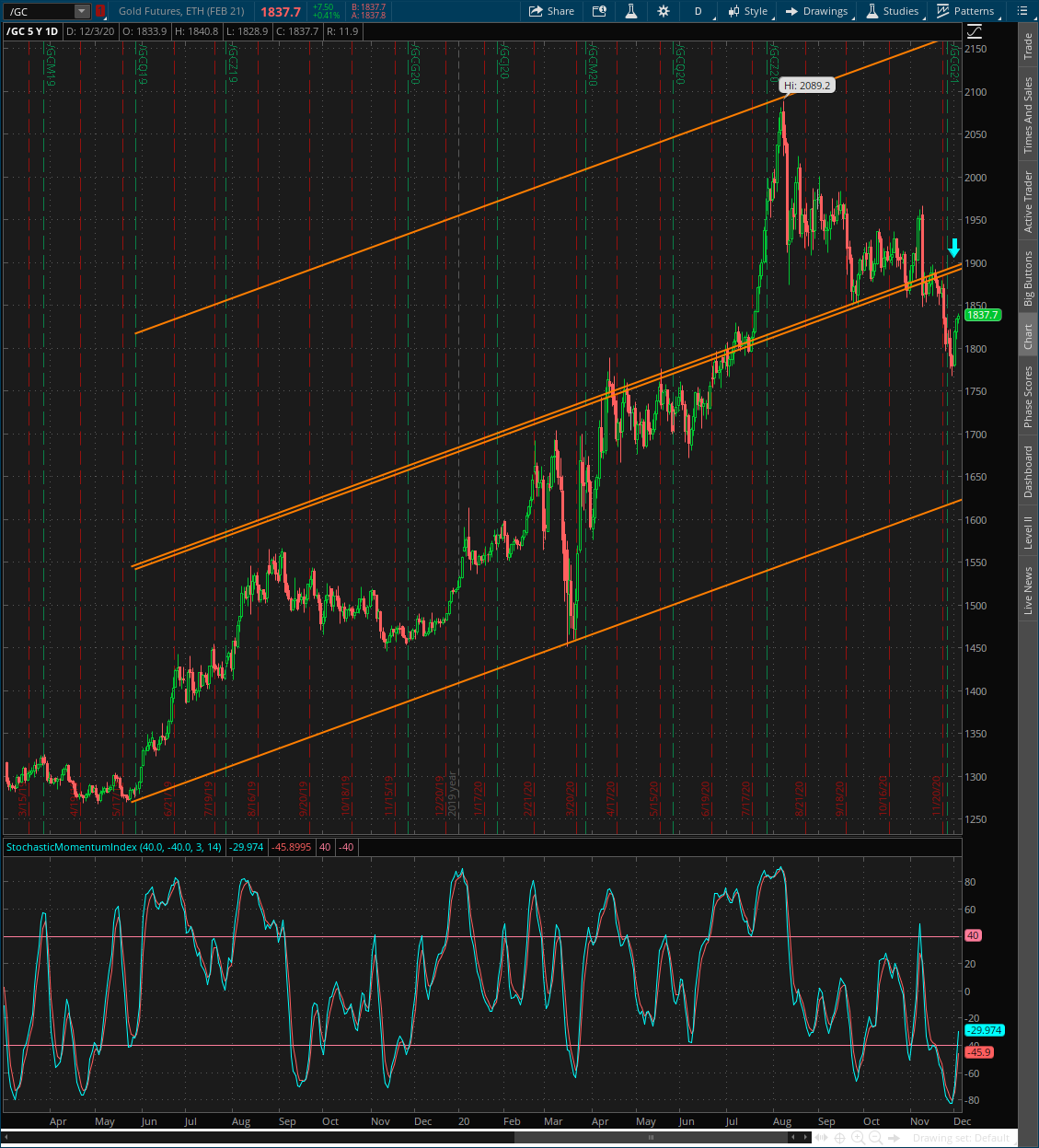This screenshot has height=1148, width=1039.
Task: Click the scroll right arrow on time axis
Action: (805, 1138)
